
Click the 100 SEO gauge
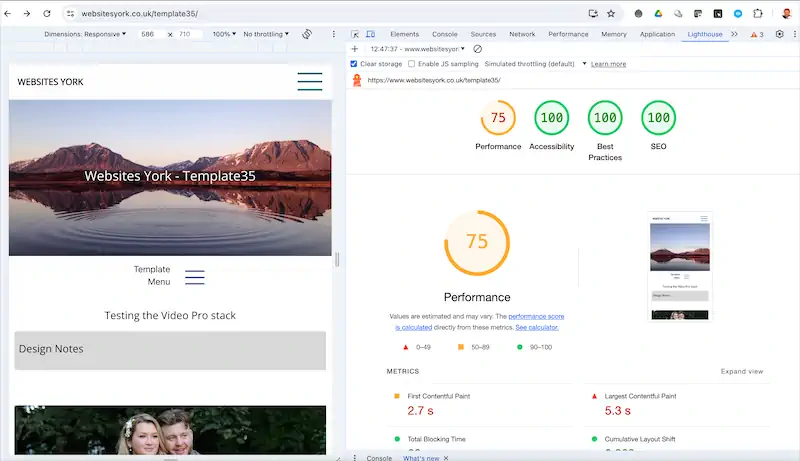658,118
